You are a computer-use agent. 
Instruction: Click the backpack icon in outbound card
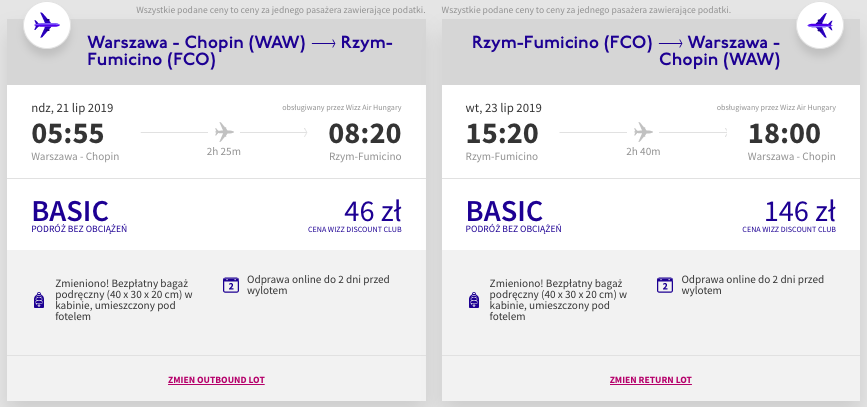39,300
